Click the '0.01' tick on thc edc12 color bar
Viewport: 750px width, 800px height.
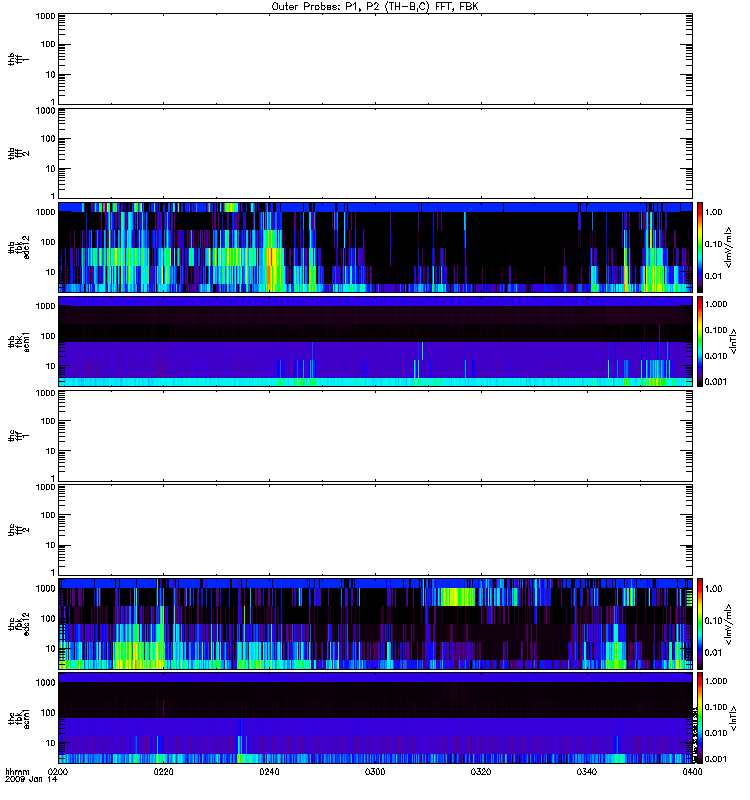tap(714, 653)
